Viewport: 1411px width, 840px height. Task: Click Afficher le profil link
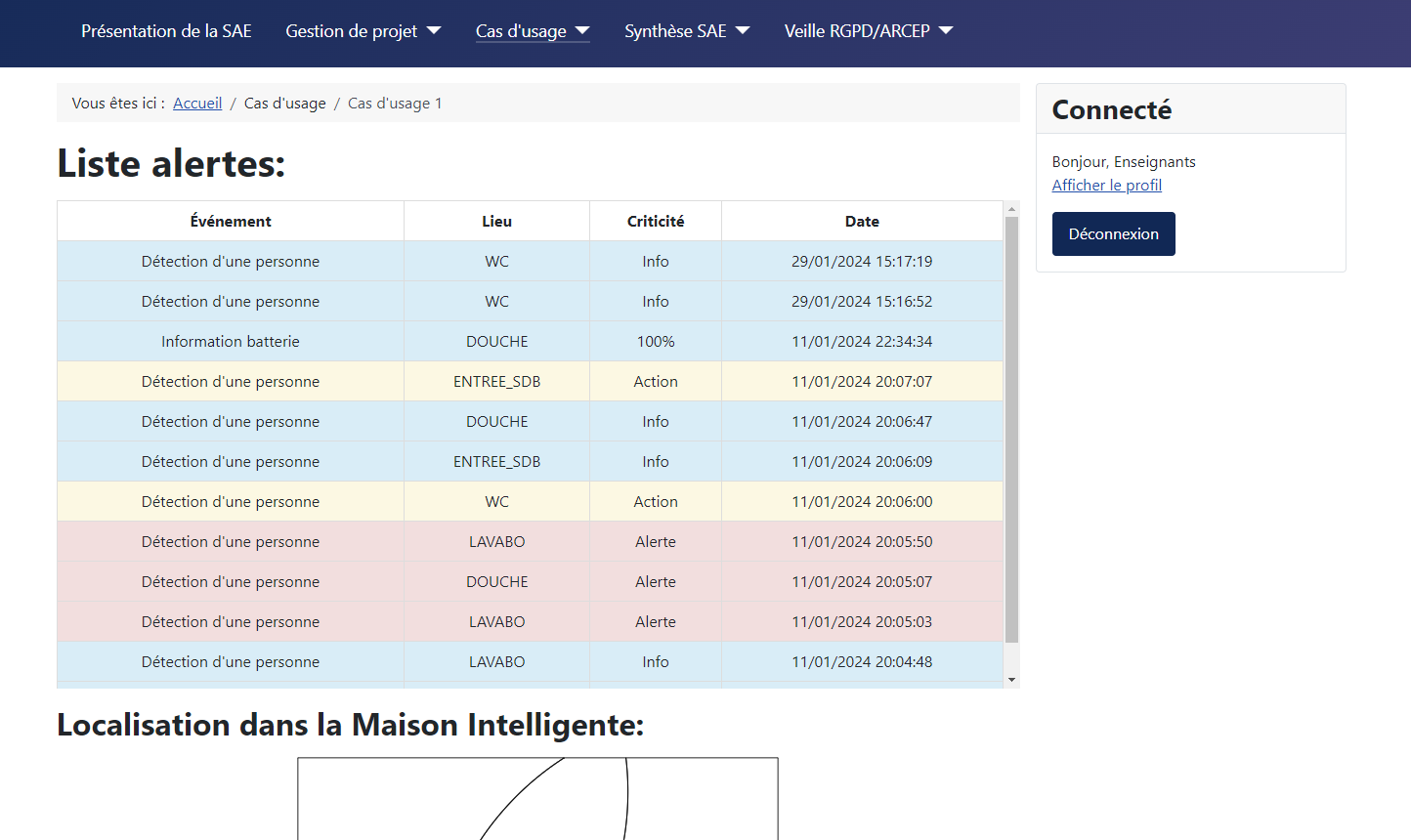pos(1107,185)
